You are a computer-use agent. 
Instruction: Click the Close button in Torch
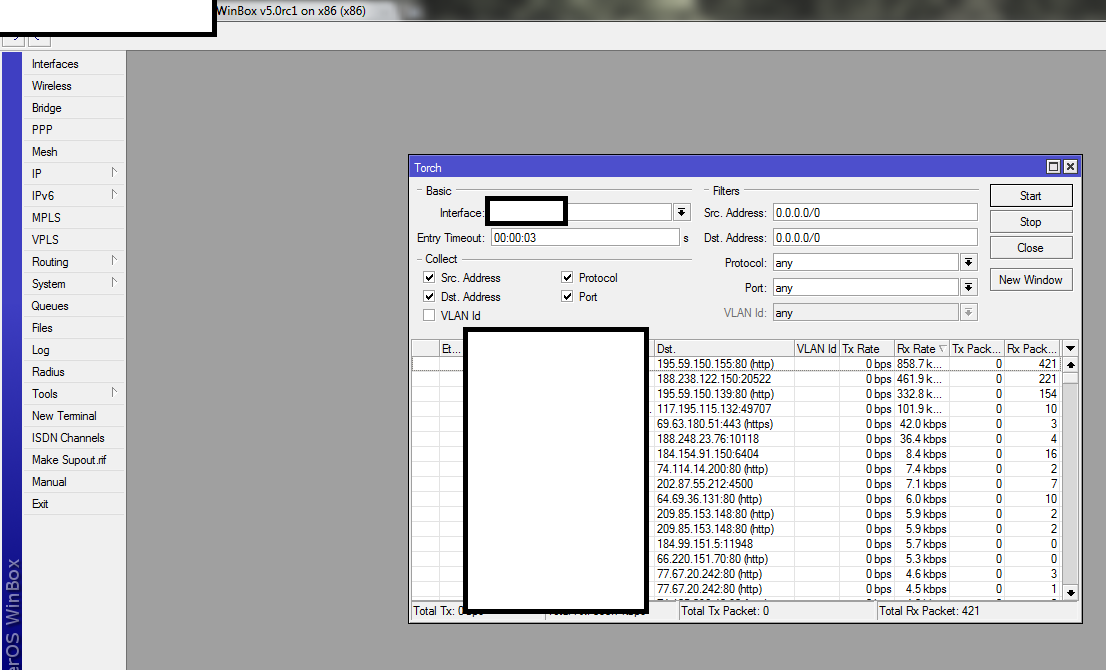coord(1031,248)
